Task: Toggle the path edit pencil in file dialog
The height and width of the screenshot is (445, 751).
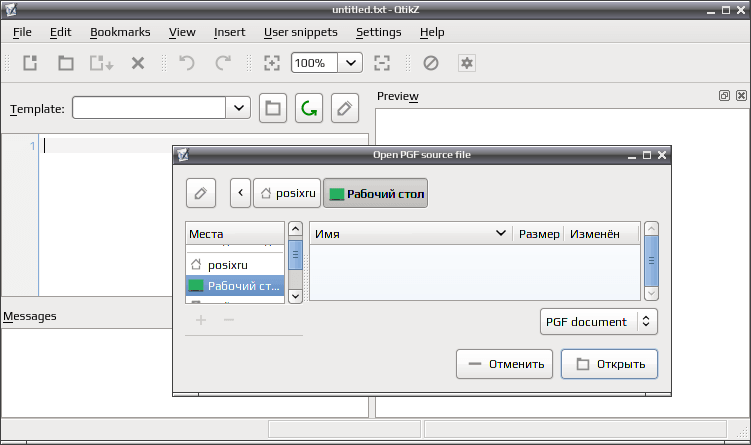Action: click(x=201, y=193)
